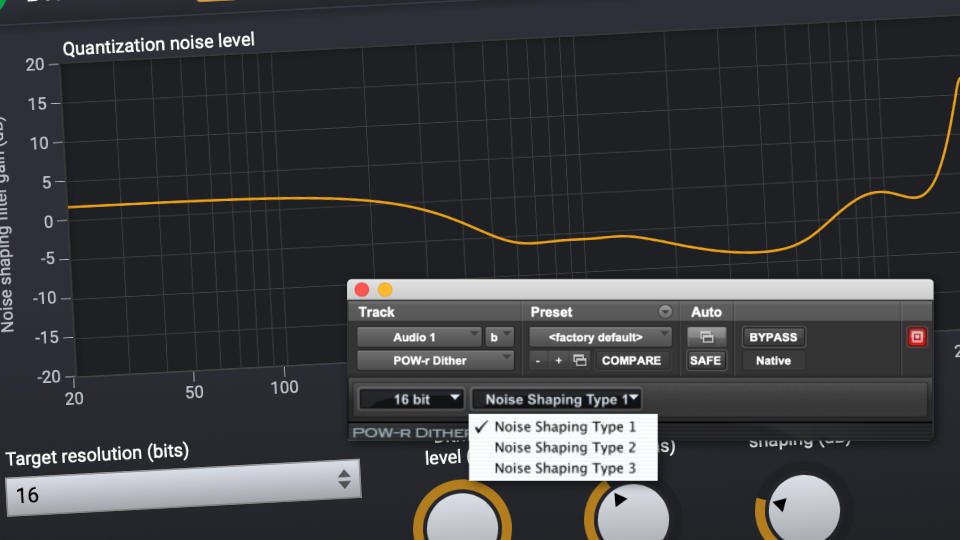This screenshot has width=960, height=540.
Task: Click the POW-r Dither logo text
Action: point(409,432)
